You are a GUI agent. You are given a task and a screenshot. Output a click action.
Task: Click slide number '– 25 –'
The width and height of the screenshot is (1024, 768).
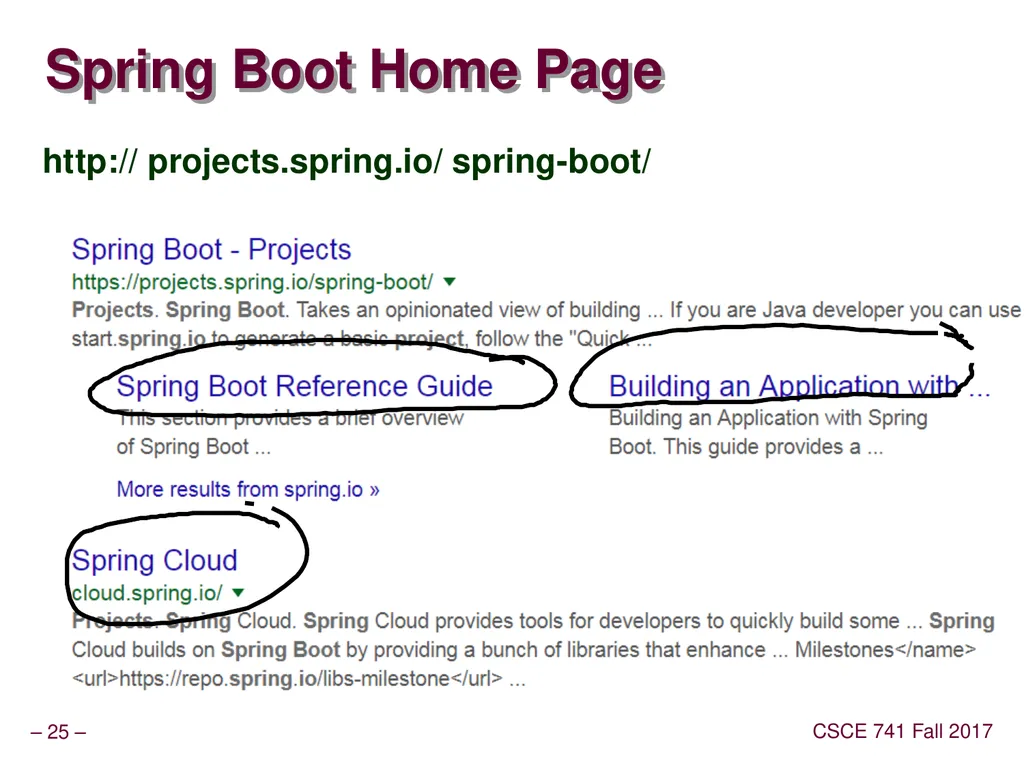58,732
